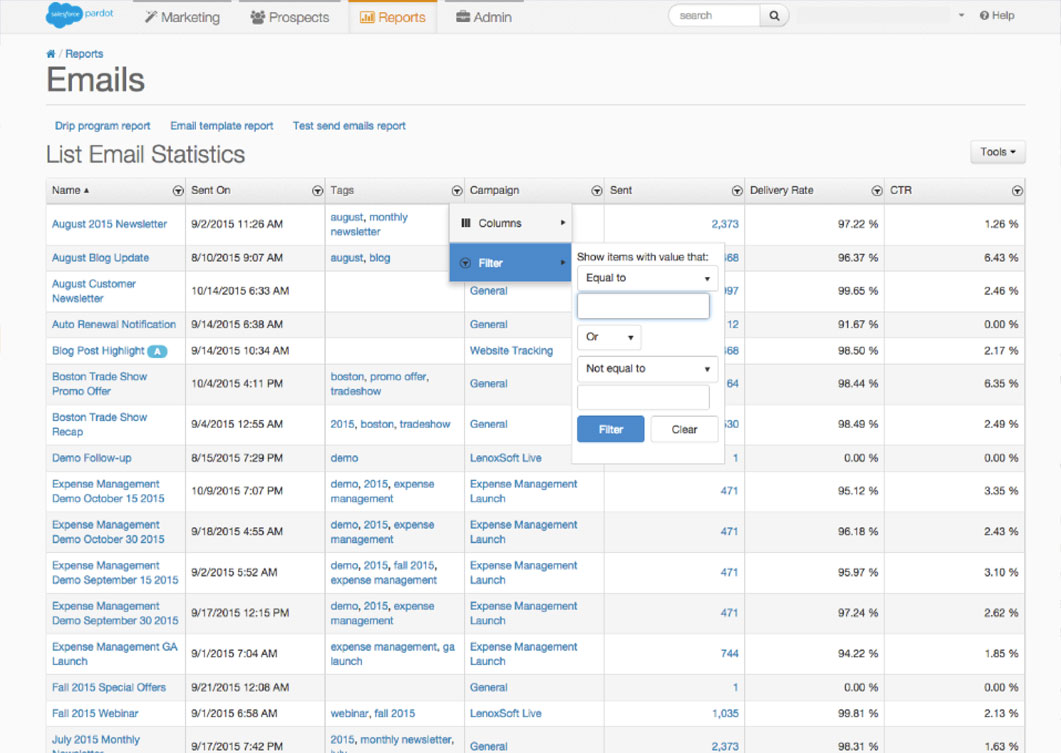Click the webinar tag link
The width and height of the screenshot is (1061, 753).
point(349,714)
